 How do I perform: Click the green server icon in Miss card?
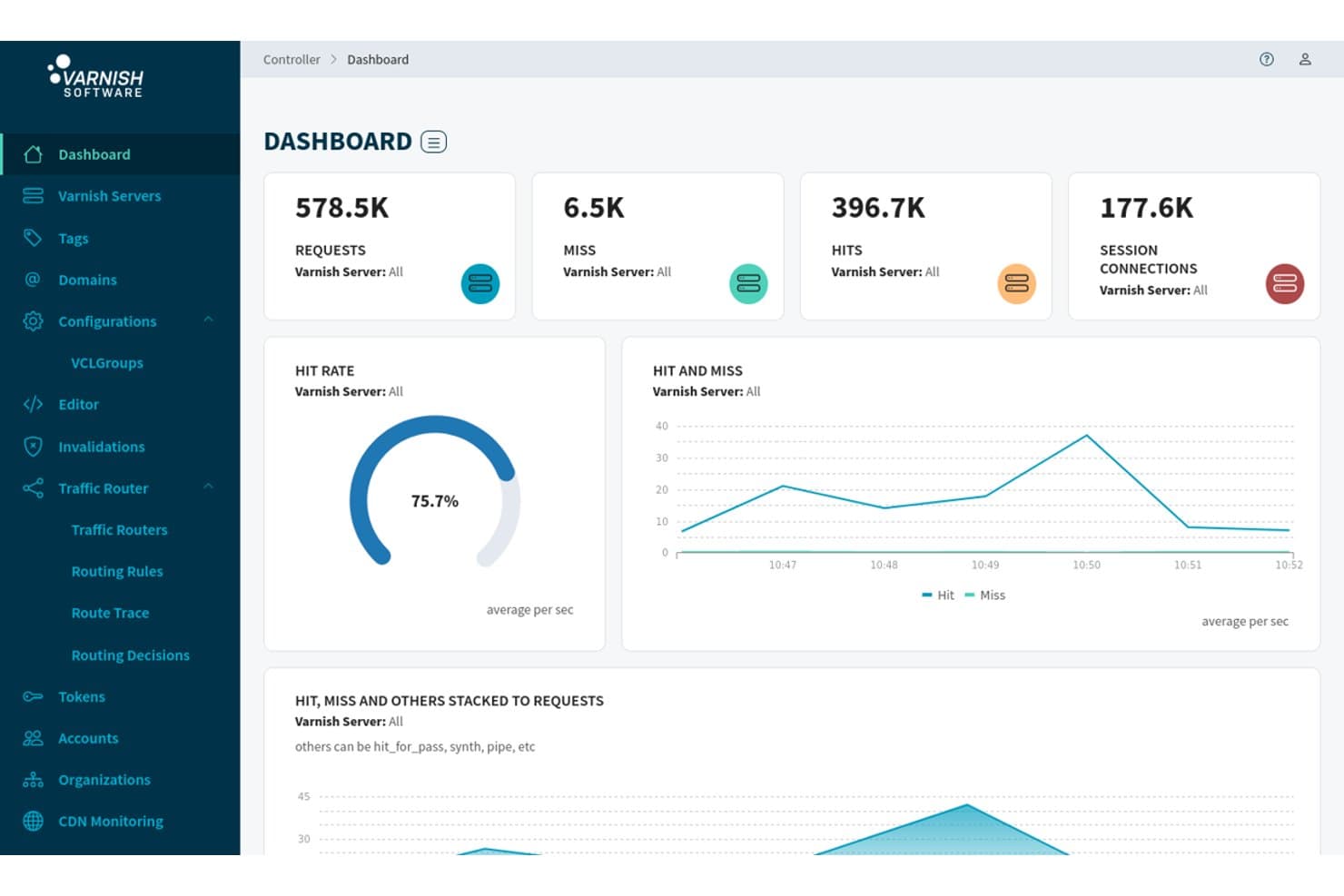pos(748,284)
